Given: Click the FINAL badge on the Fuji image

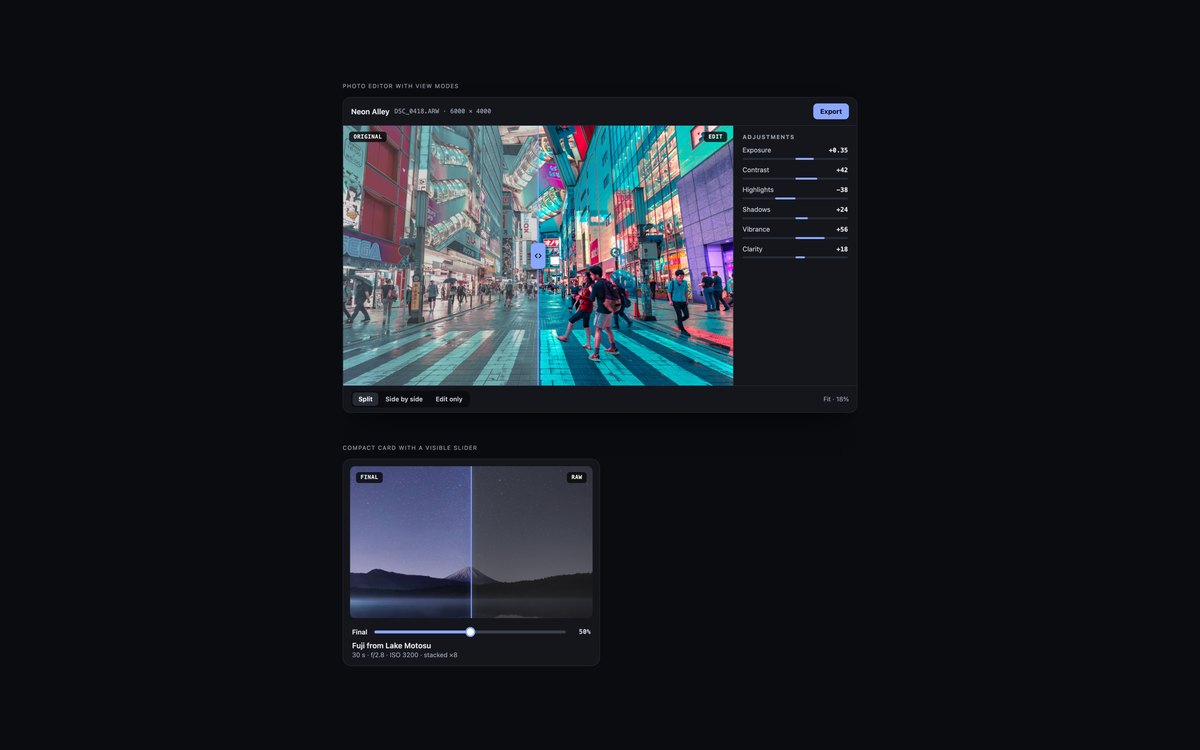Looking at the screenshot, I should (369, 477).
